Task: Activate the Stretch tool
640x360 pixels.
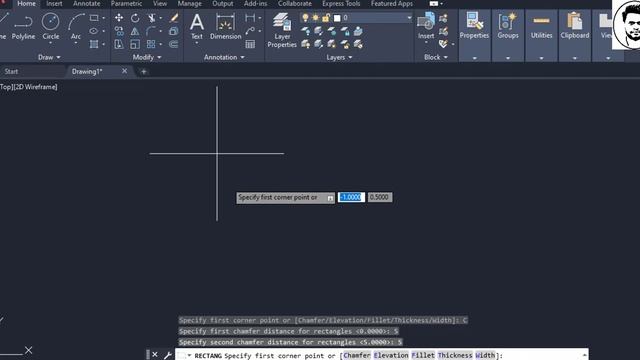Action: pos(119,44)
